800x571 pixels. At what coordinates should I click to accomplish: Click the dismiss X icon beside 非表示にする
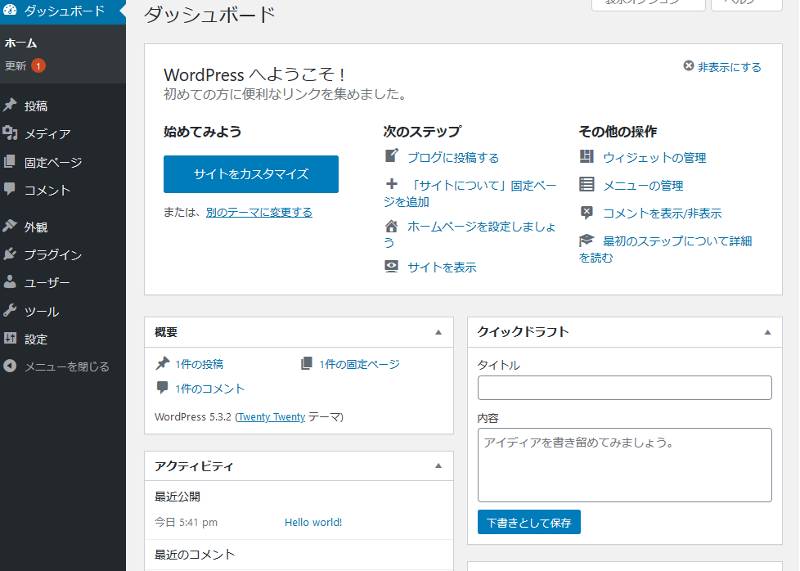pos(689,66)
